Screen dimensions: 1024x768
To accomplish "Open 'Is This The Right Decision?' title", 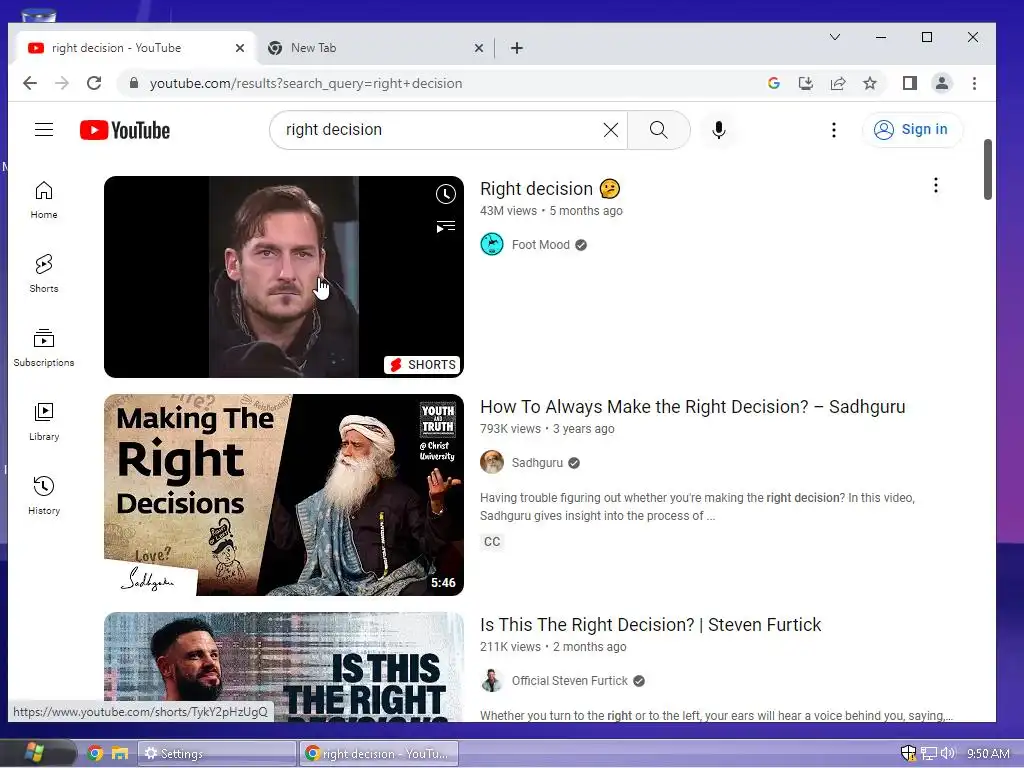I will pos(650,625).
